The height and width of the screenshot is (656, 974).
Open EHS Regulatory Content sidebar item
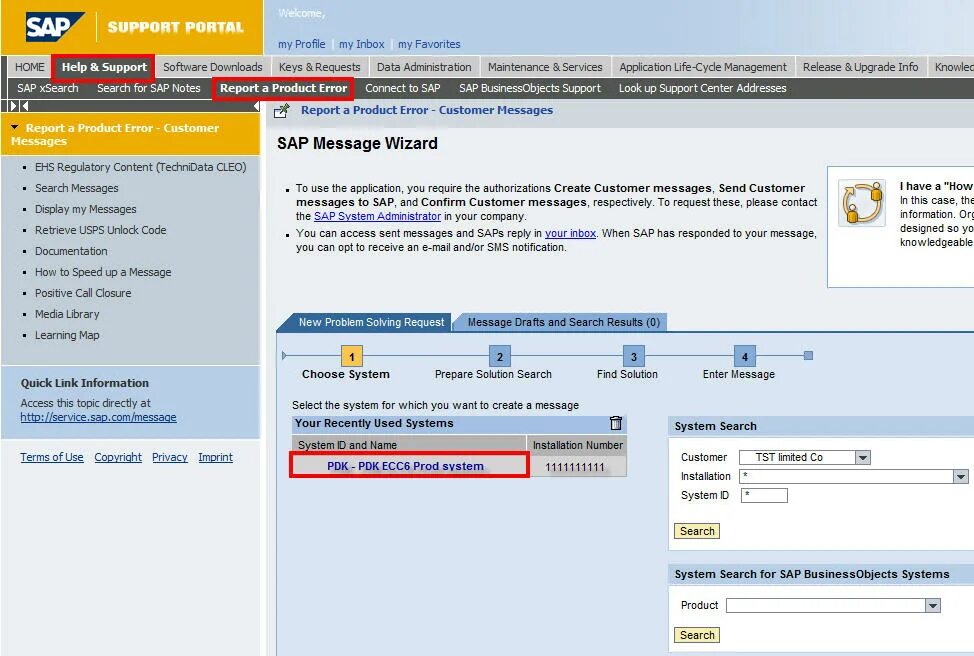pyautogui.click(x=140, y=167)
